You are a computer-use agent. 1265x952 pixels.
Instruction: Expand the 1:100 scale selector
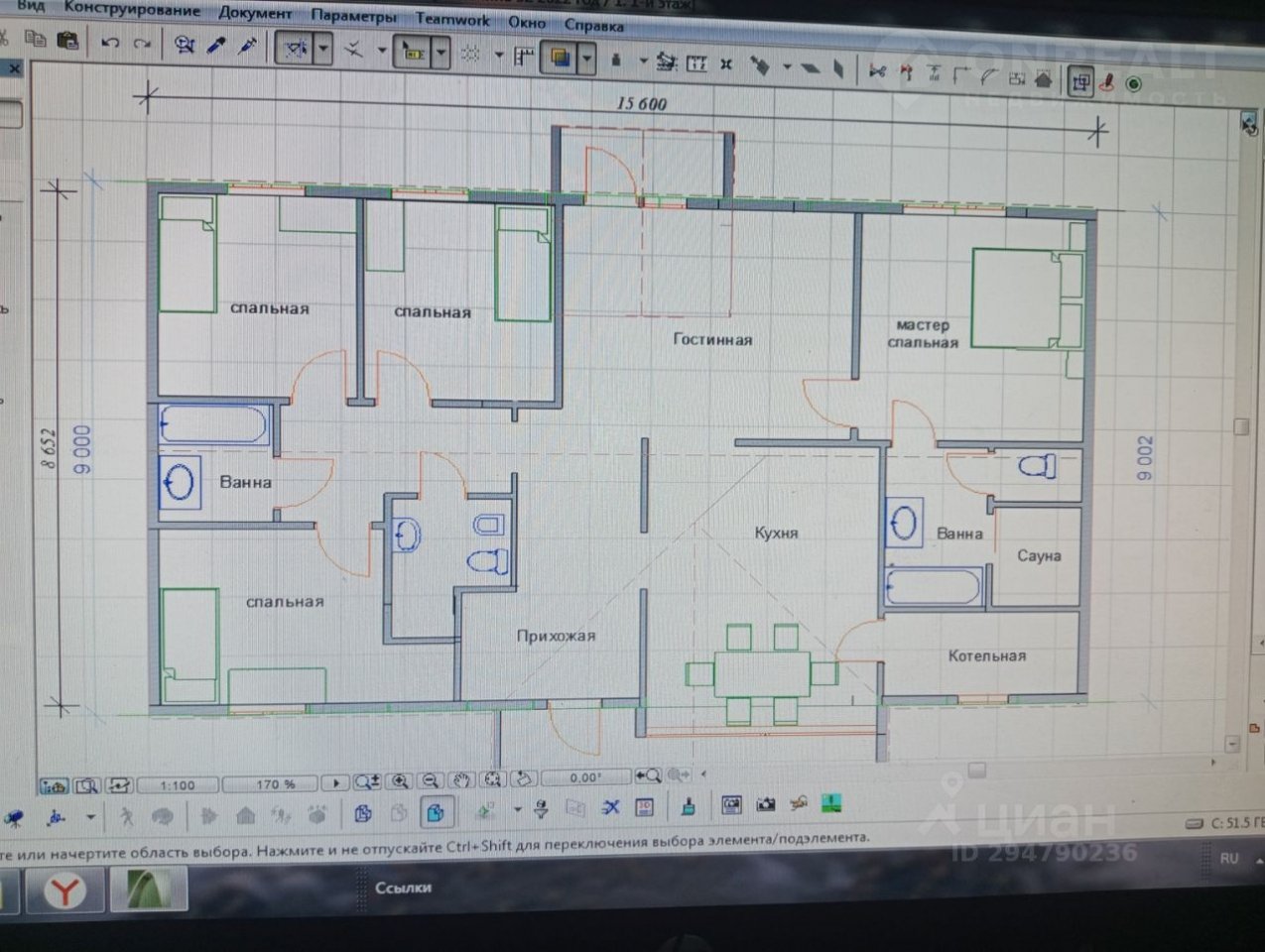179,785
